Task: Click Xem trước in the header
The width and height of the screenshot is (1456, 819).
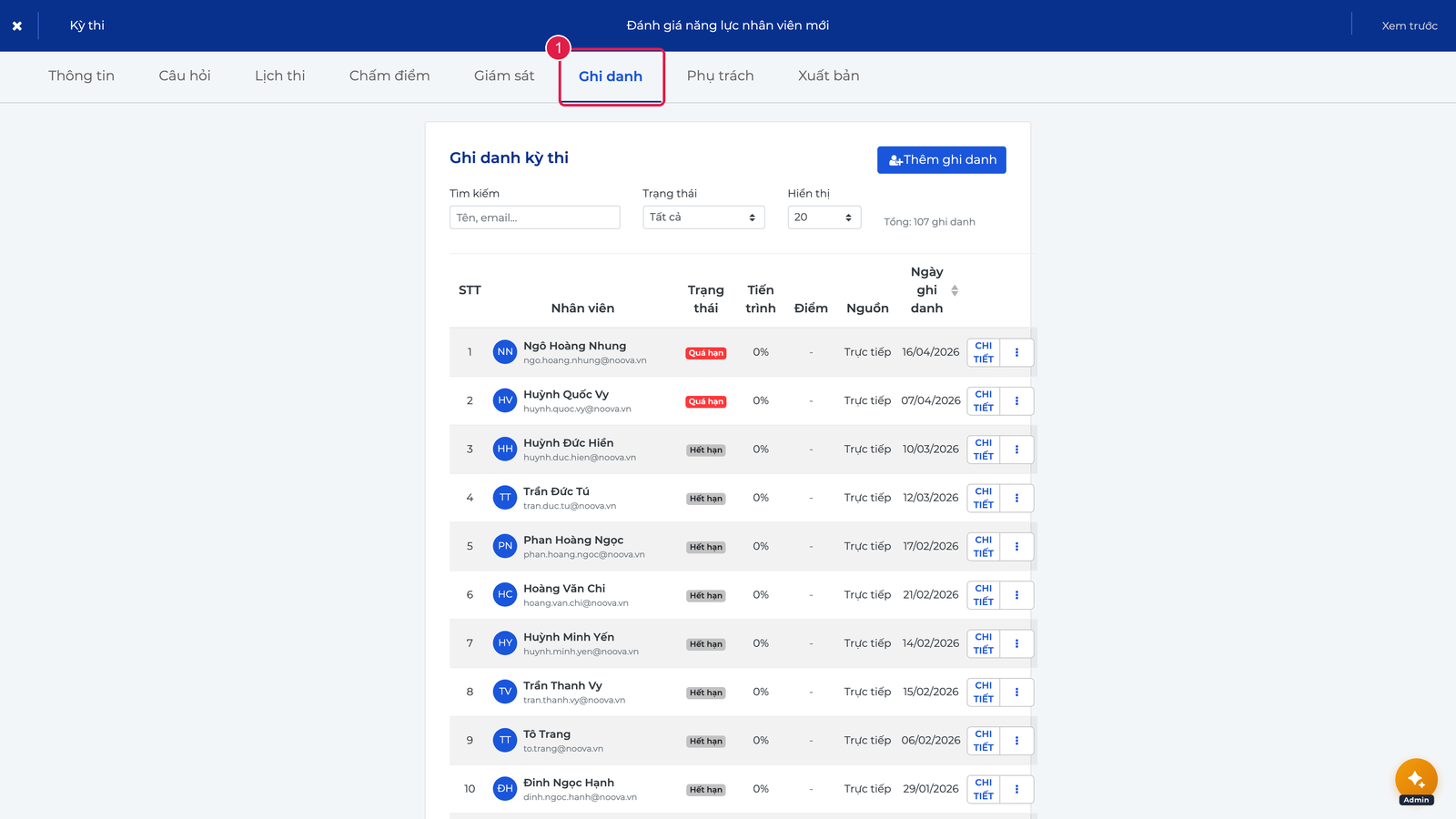Action: 1410,25
